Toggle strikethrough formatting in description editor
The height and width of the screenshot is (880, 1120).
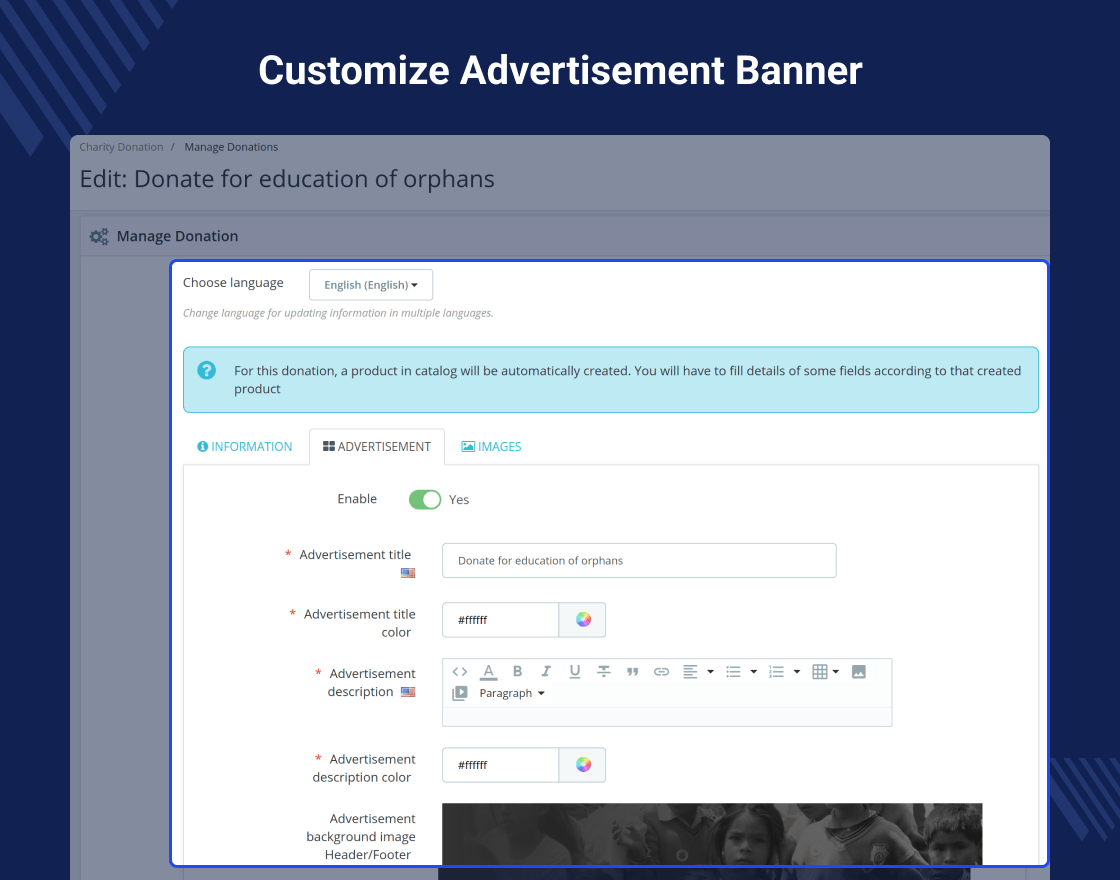click(604, 671)
